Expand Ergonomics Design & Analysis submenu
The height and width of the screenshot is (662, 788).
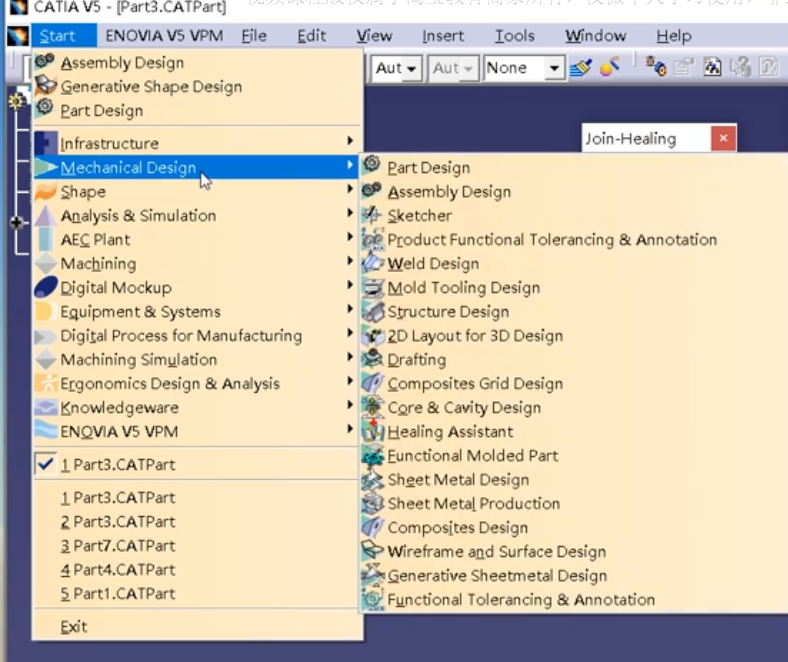(x=198, y=384)
